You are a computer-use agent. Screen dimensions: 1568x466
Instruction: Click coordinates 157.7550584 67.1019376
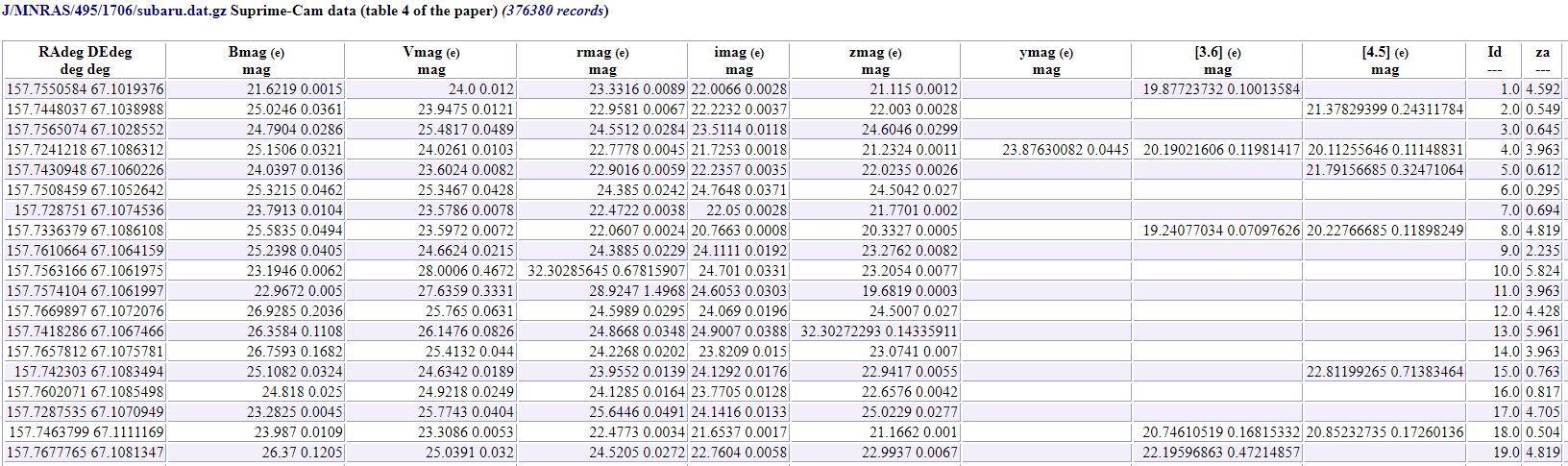pyautogui.click(x=85, y=89)
